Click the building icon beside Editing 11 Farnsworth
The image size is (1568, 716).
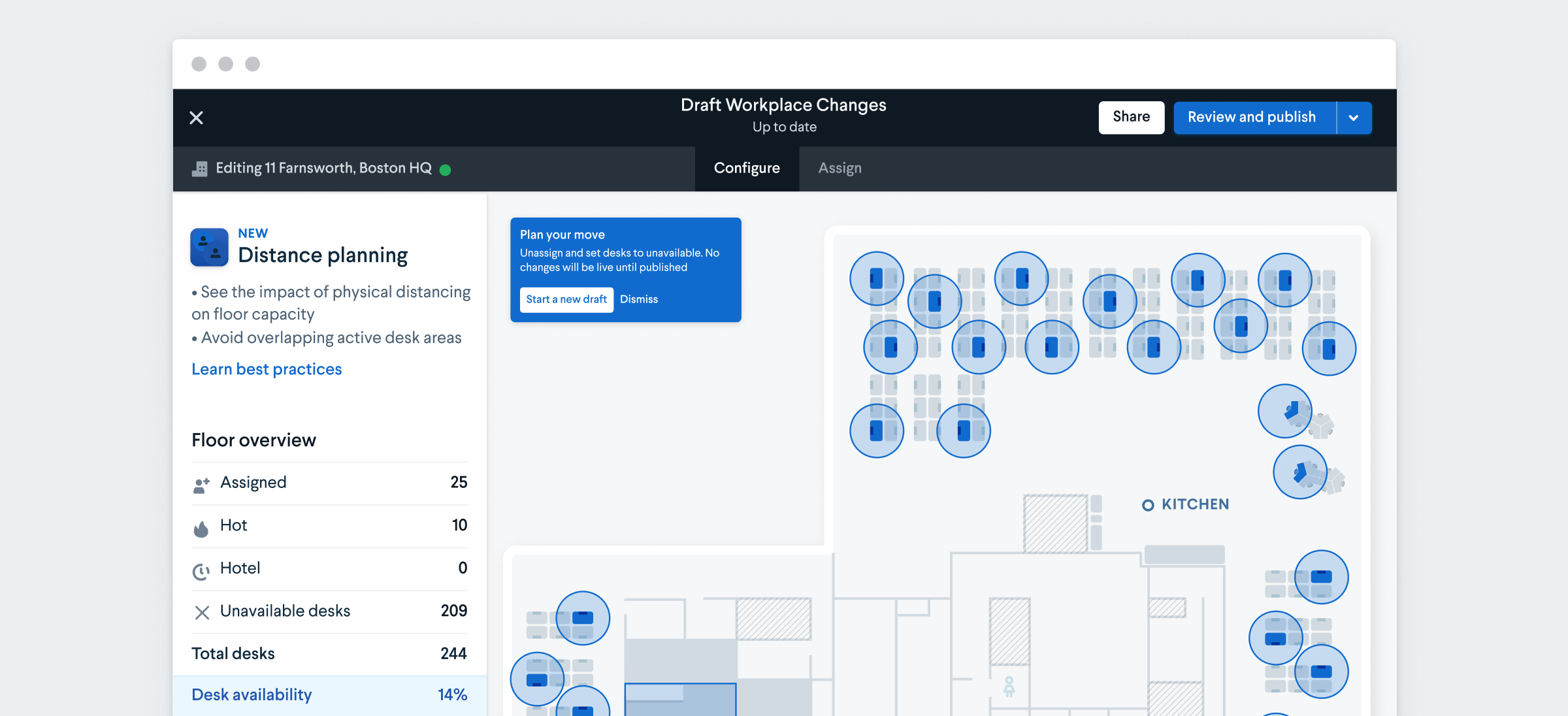click(199, 169)
